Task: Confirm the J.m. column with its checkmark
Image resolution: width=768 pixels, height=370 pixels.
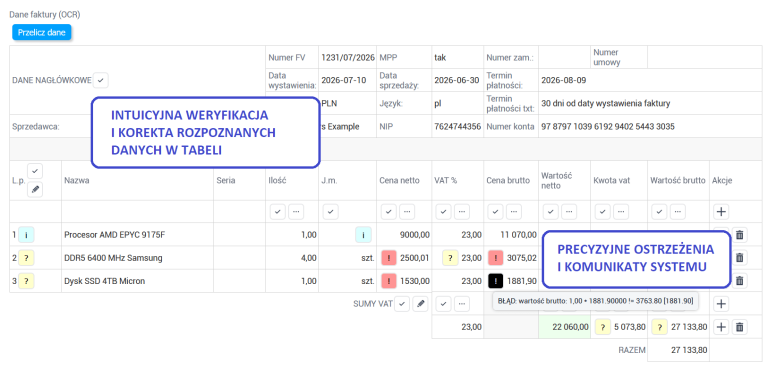Action: (x=331, y=212)
